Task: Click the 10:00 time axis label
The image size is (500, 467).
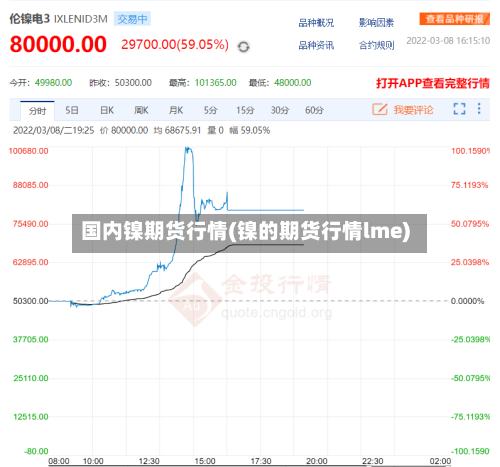Action: [93, 461]
